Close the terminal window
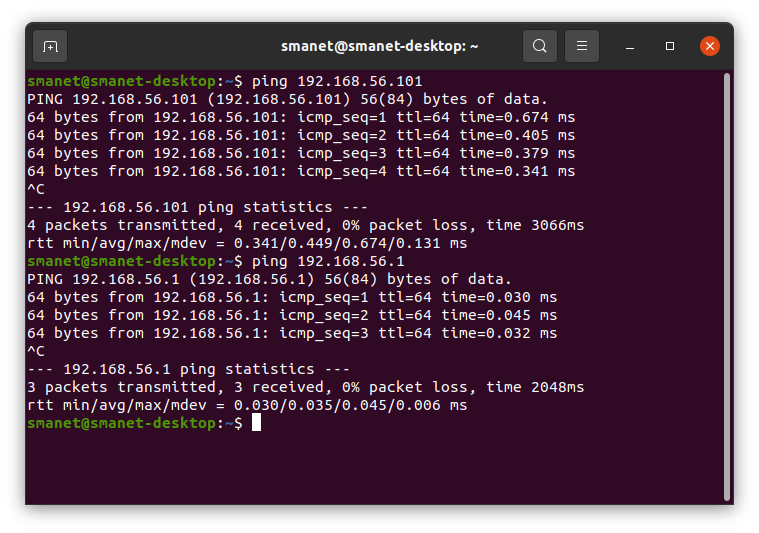Image resolution: width=759 pixels, height=533 pixels. [710, 46]
